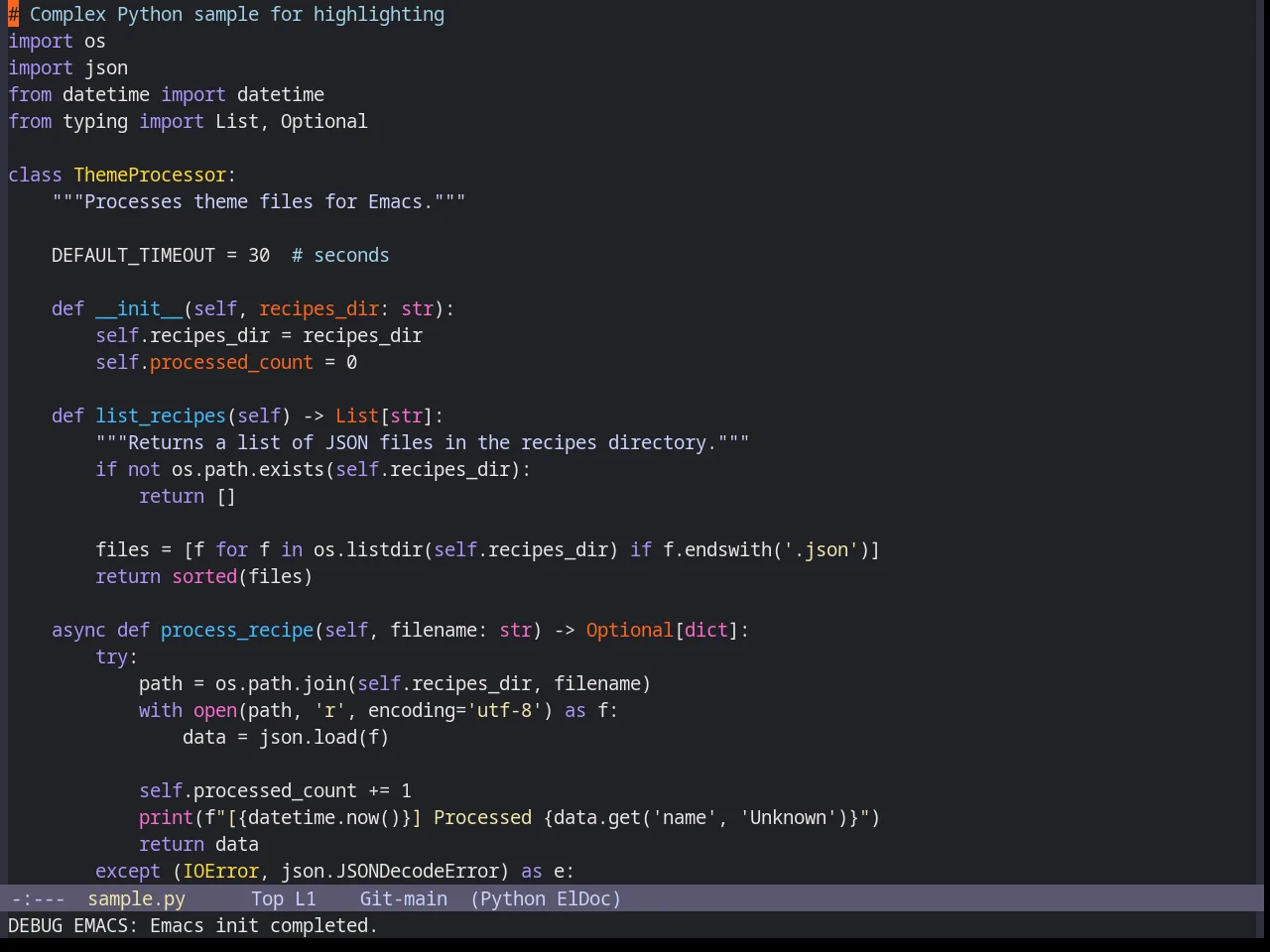This screenshot has height=952, width=1270.
Task: Click the DEFAULT_TIMEOUT constant
Action: [133, 255]
